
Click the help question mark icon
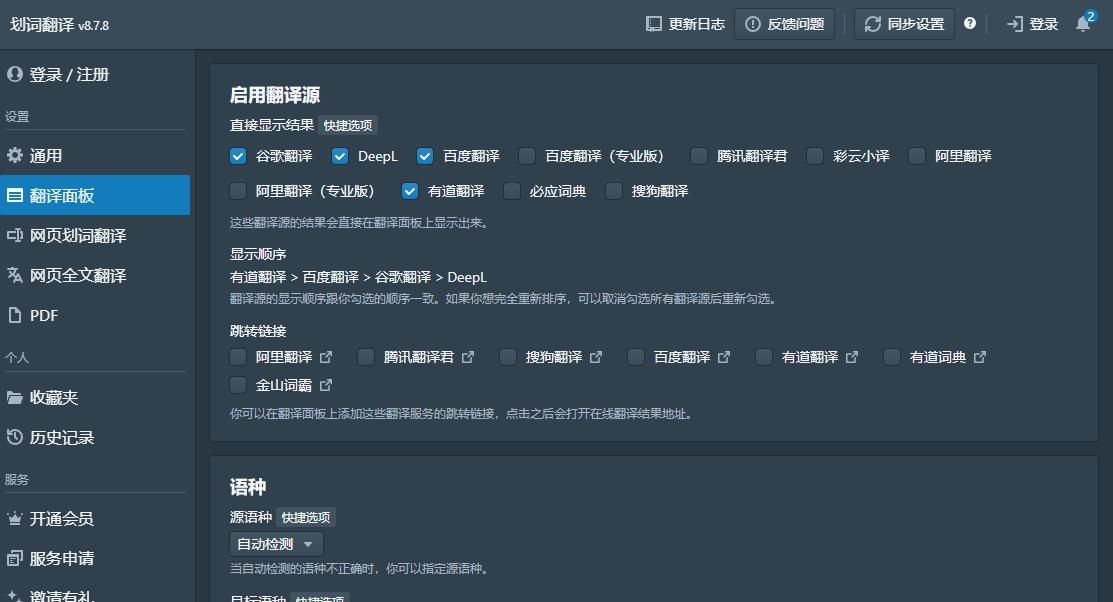tap(969, 23)
